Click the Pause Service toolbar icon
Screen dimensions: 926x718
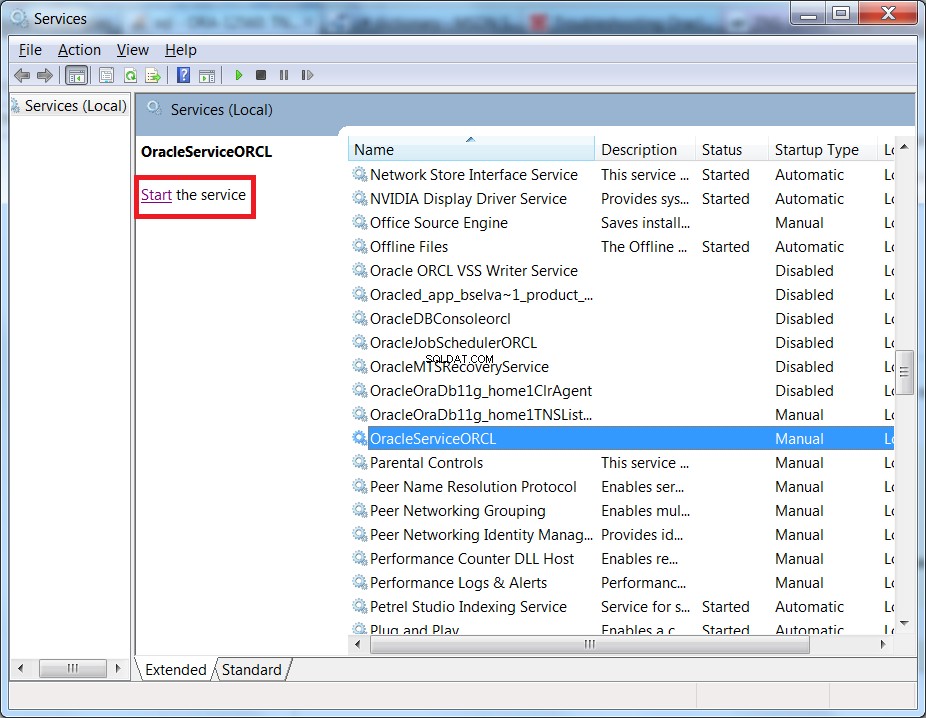click(x=284, y=75)
